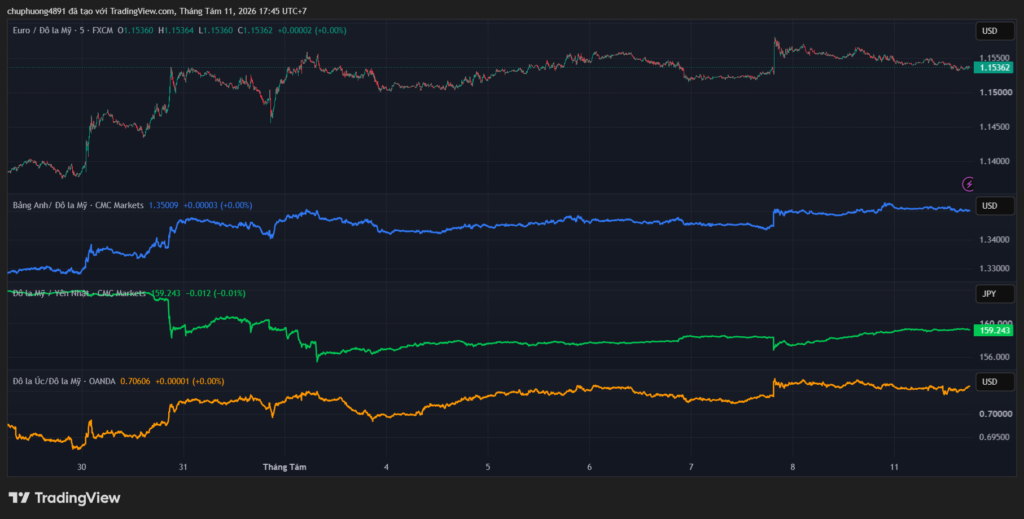
Task: Click the 1.33000 price axis label
Action: click(x=997, y=268)
